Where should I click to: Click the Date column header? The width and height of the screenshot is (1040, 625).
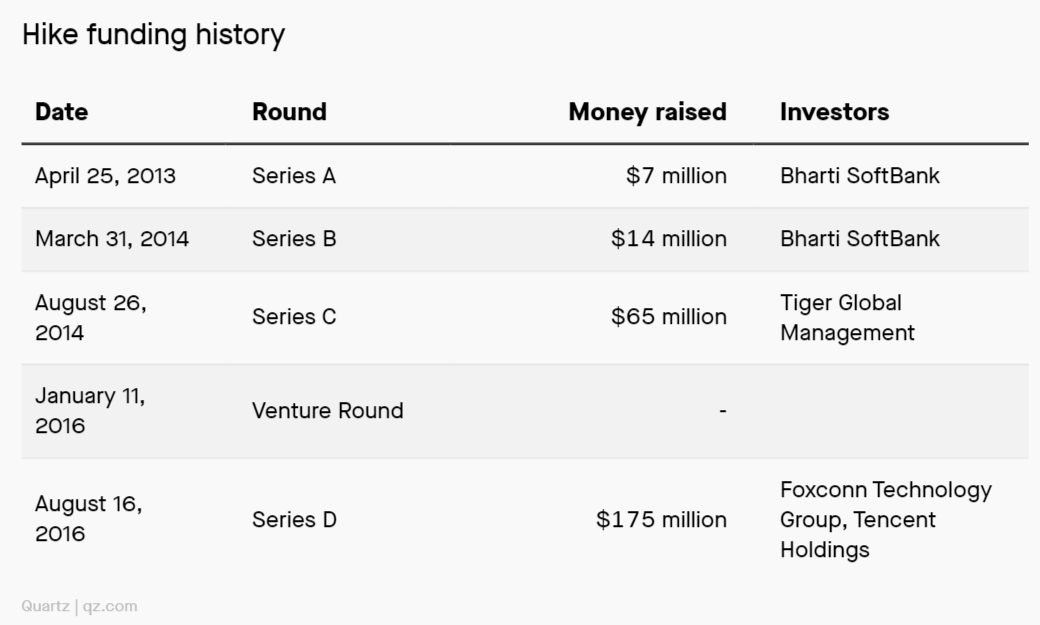[61, 112]
